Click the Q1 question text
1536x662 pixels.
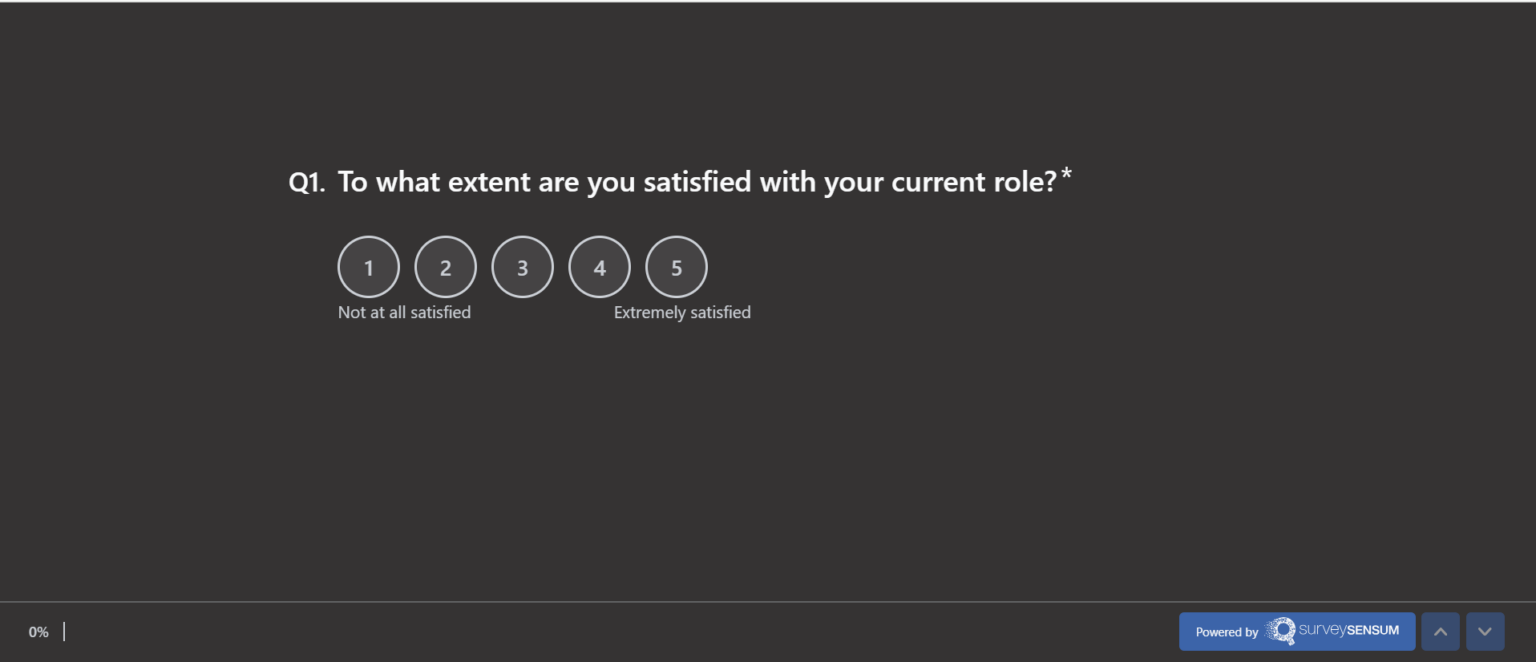tap(700, 181)
